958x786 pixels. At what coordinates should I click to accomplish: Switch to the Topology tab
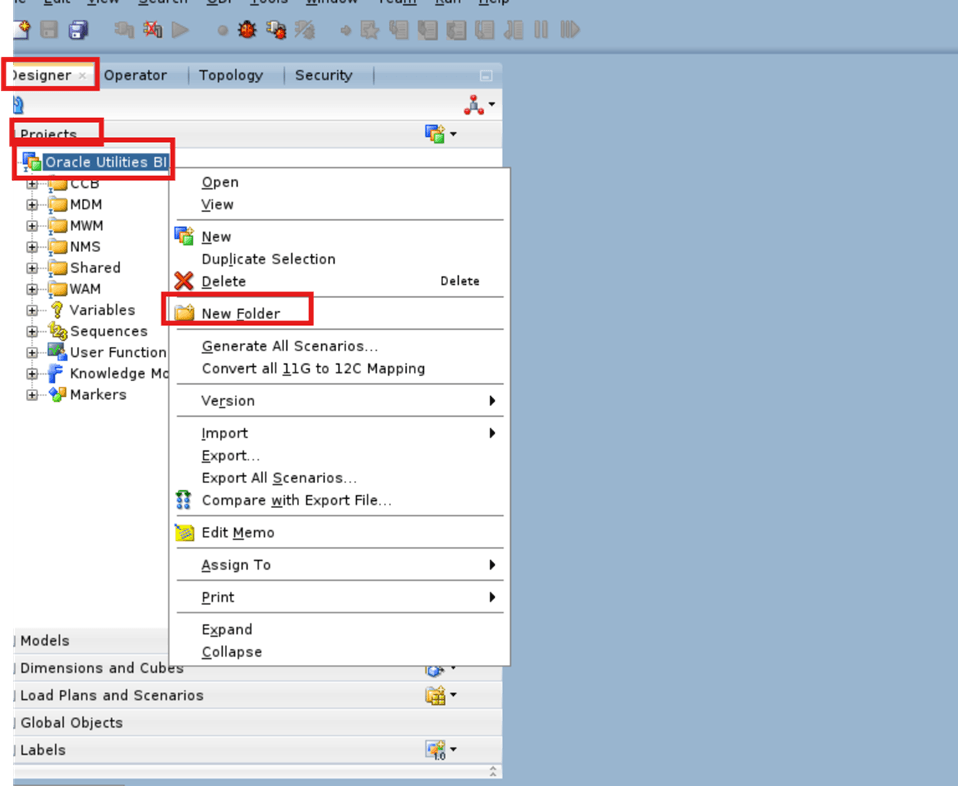point(231,74)
